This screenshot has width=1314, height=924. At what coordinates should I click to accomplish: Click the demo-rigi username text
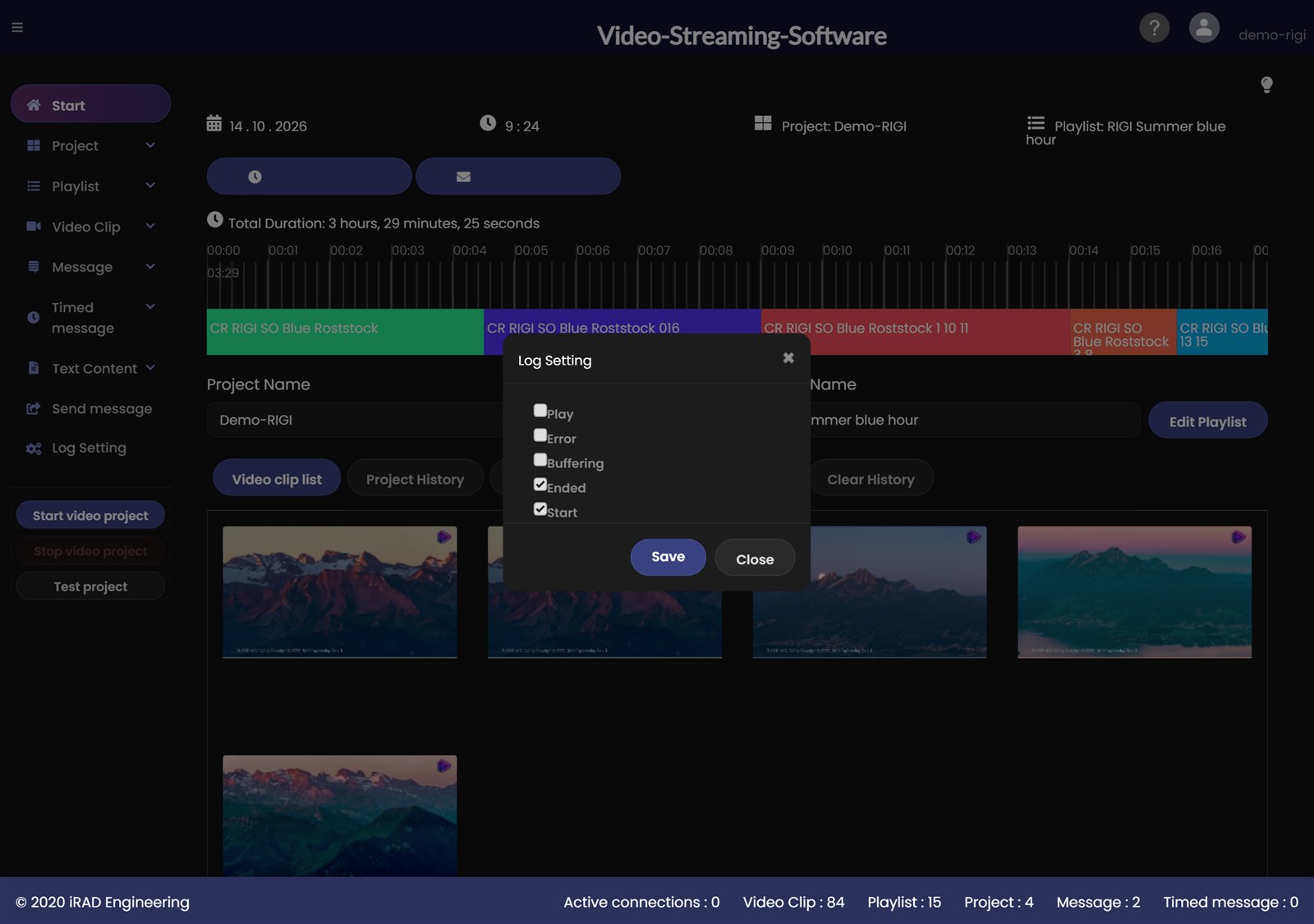pos(1271,35)
